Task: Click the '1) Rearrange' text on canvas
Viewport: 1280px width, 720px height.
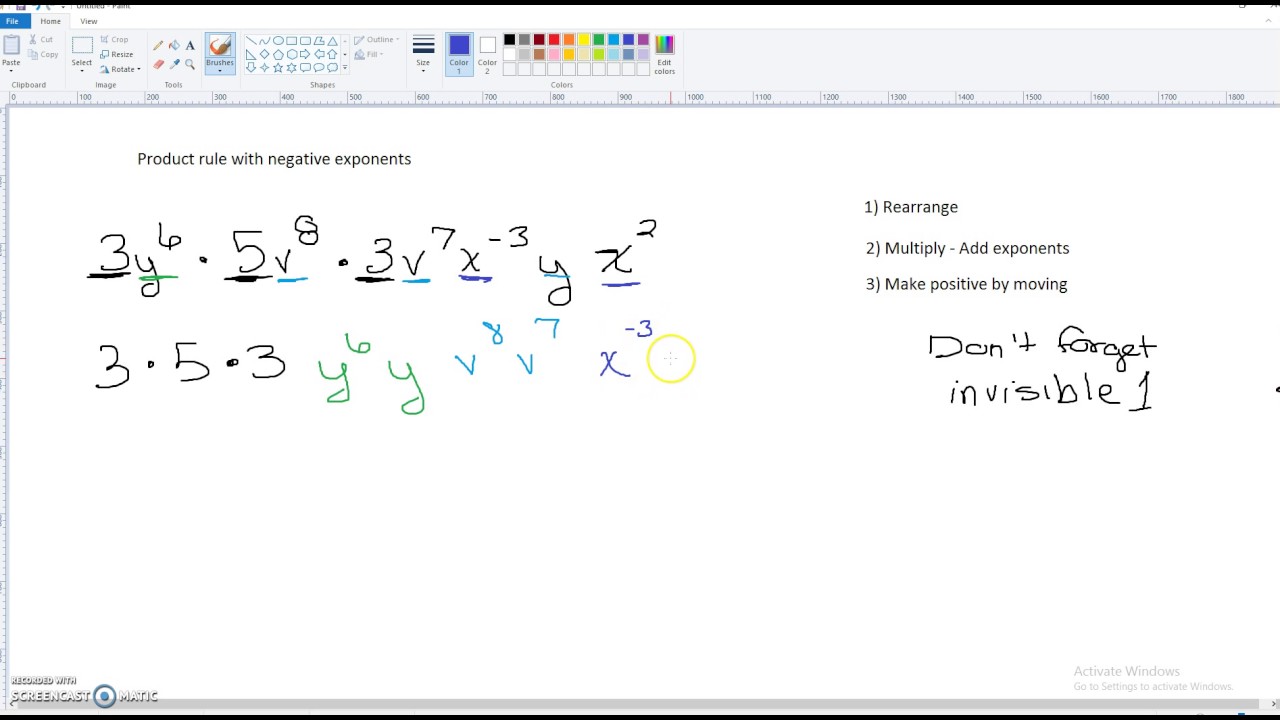Action: pyautogui.click(x=911, y=207)
